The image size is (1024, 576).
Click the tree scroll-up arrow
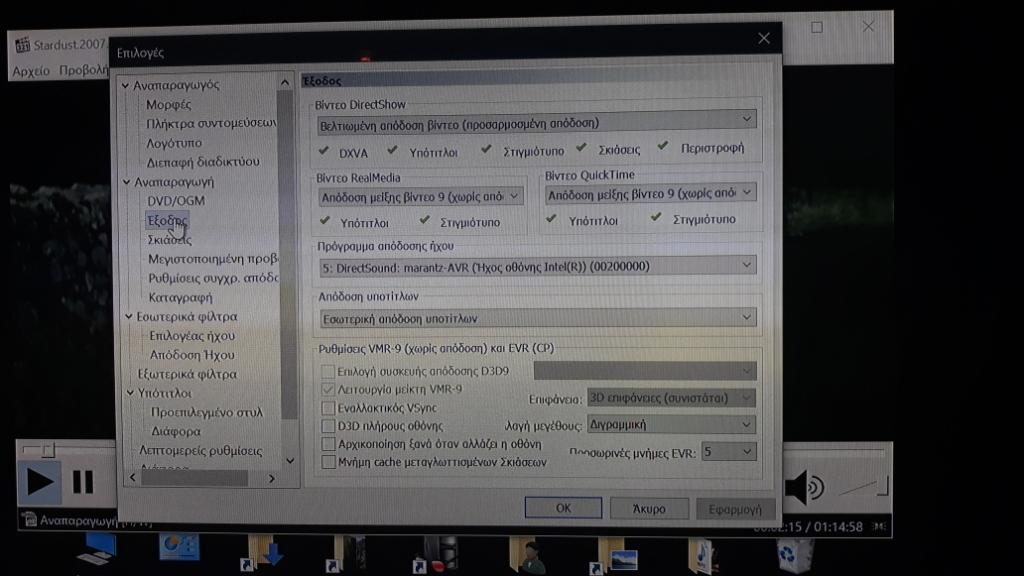tap(285, 83)
